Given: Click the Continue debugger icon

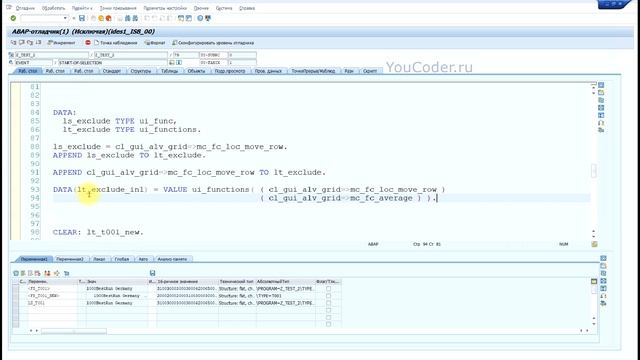Looking at the screenshot, I should coord(38,42).
